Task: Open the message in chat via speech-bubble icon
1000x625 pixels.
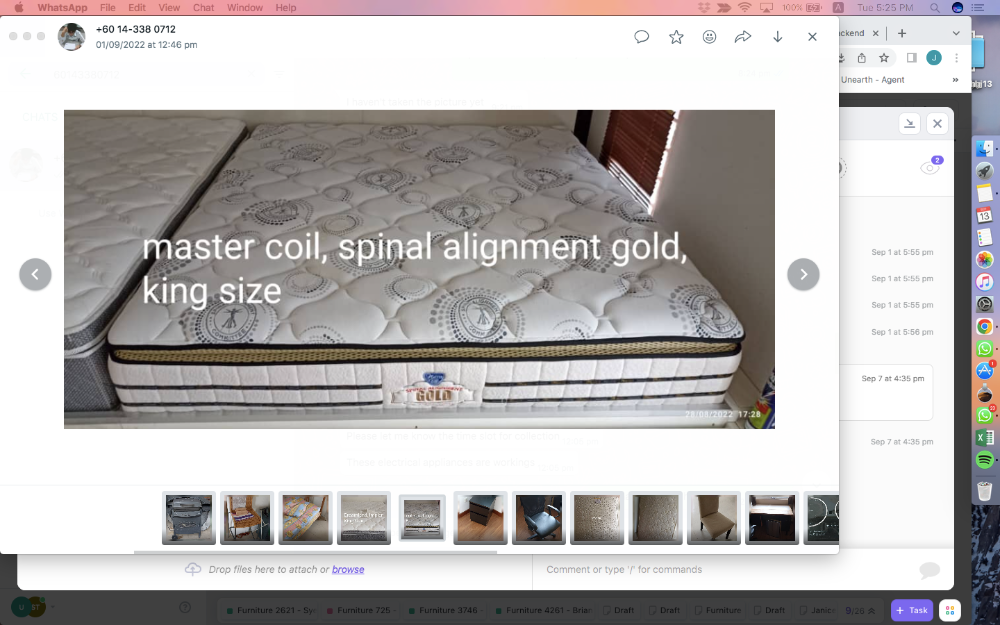Action: (x=641, y=36)
